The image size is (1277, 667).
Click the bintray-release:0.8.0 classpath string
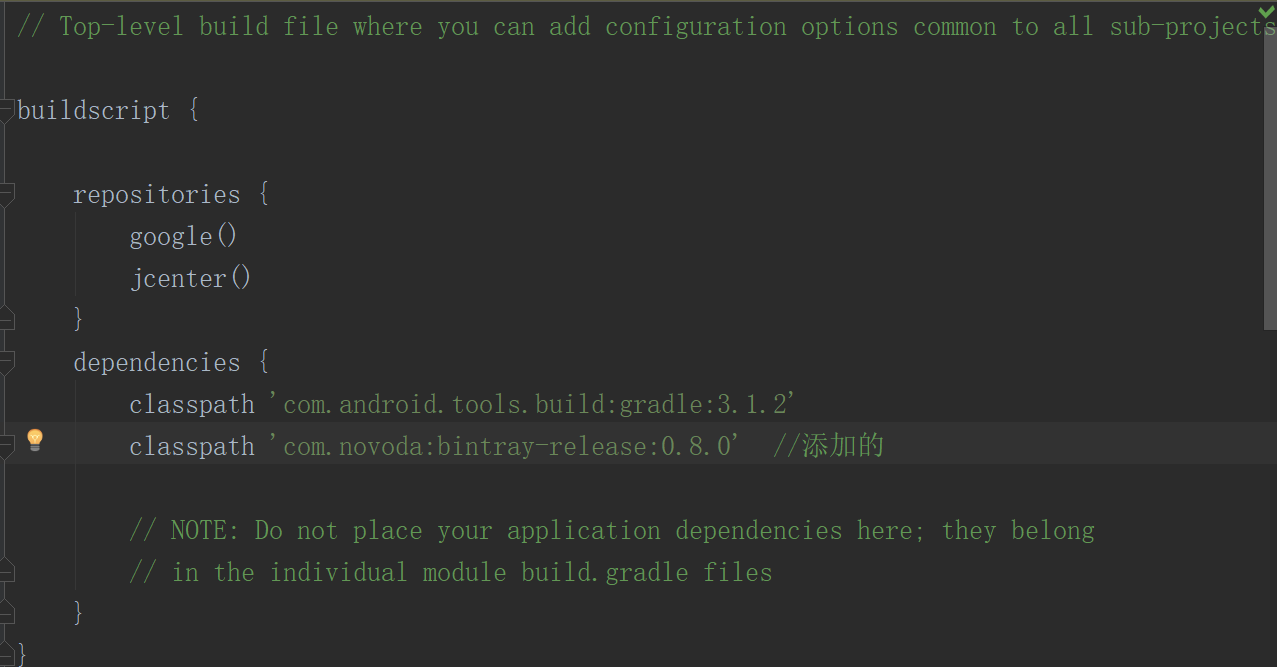[504, 447]
